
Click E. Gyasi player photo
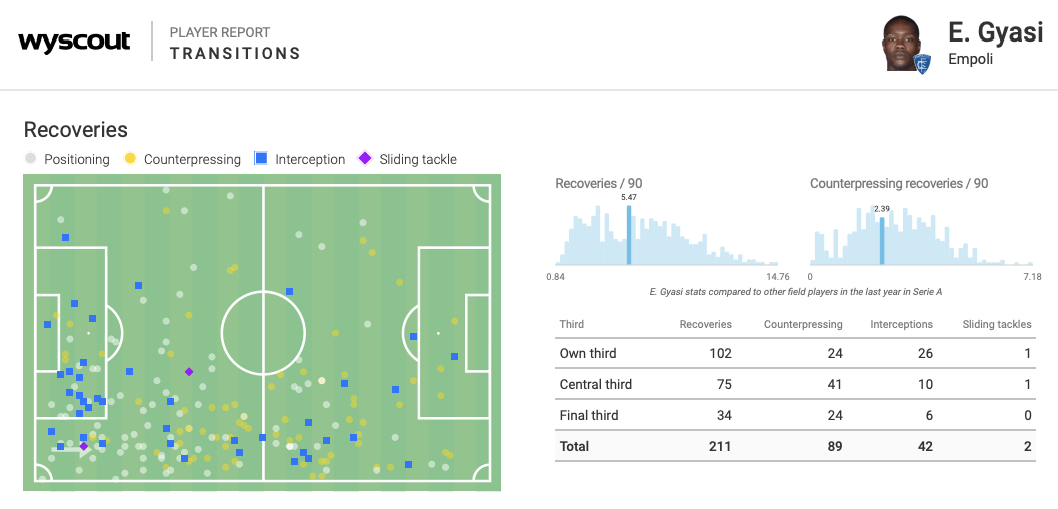pyautogui.click(x=903, y=42)
